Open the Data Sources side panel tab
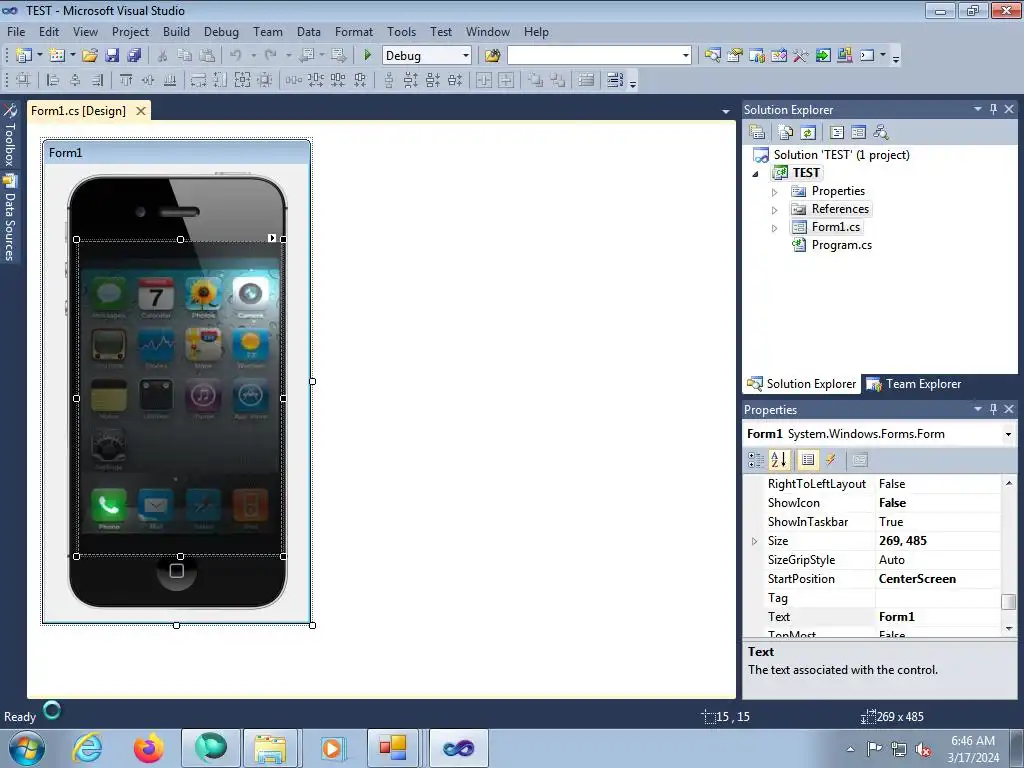This screenshot has height=768, width=1024. [9, 219]
